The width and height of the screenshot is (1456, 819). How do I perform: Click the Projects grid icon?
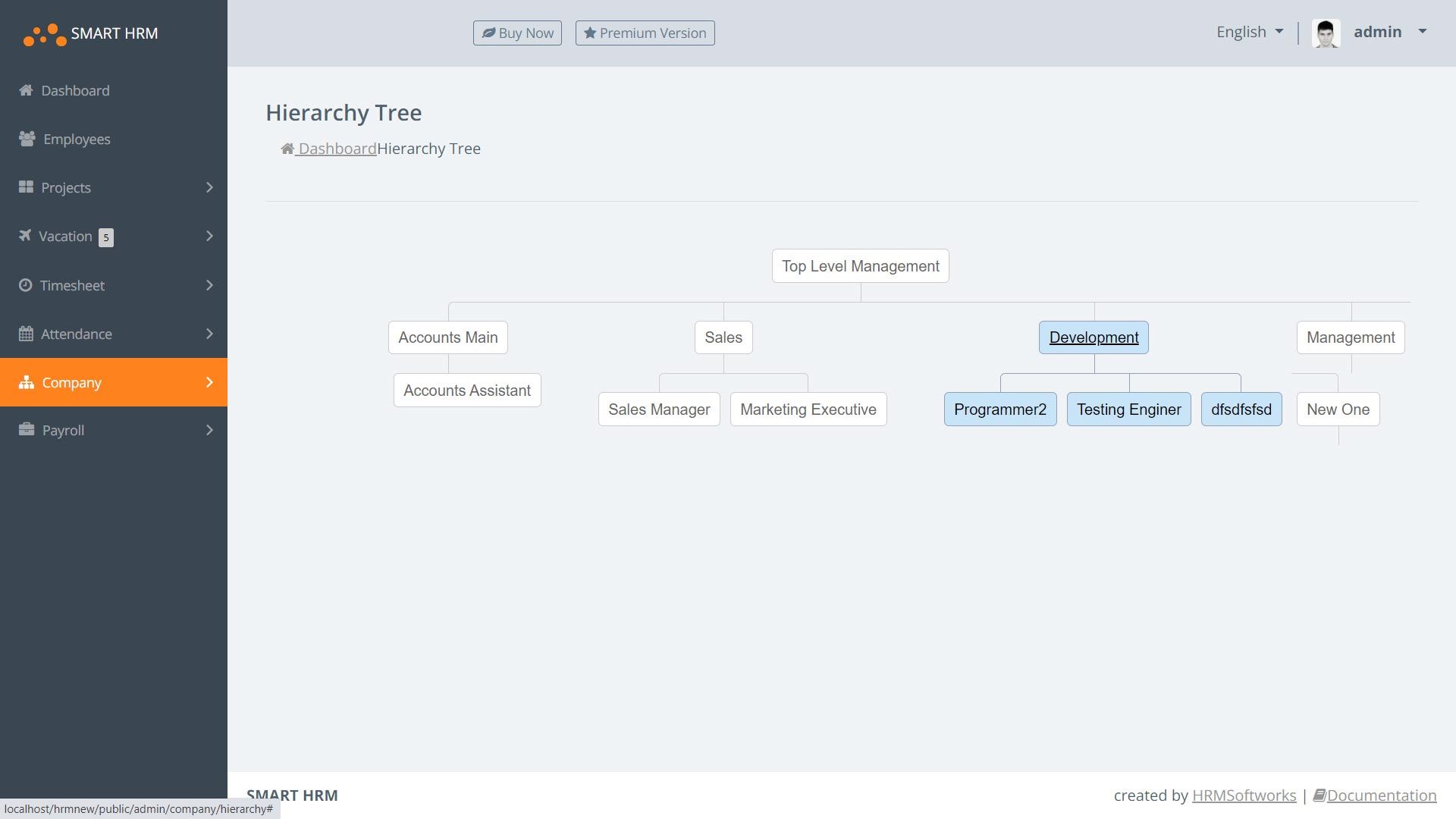tap(26, 187)
